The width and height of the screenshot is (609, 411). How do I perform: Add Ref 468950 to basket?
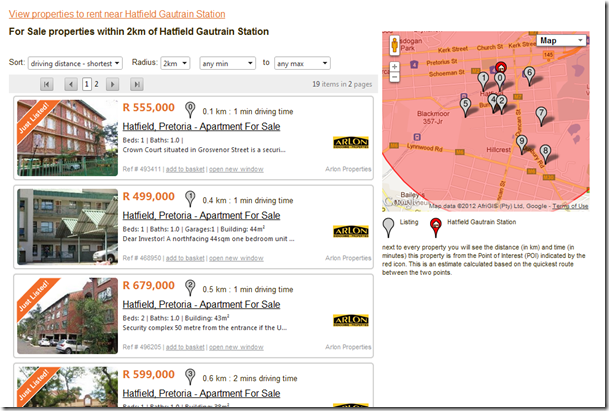(185, 258)
